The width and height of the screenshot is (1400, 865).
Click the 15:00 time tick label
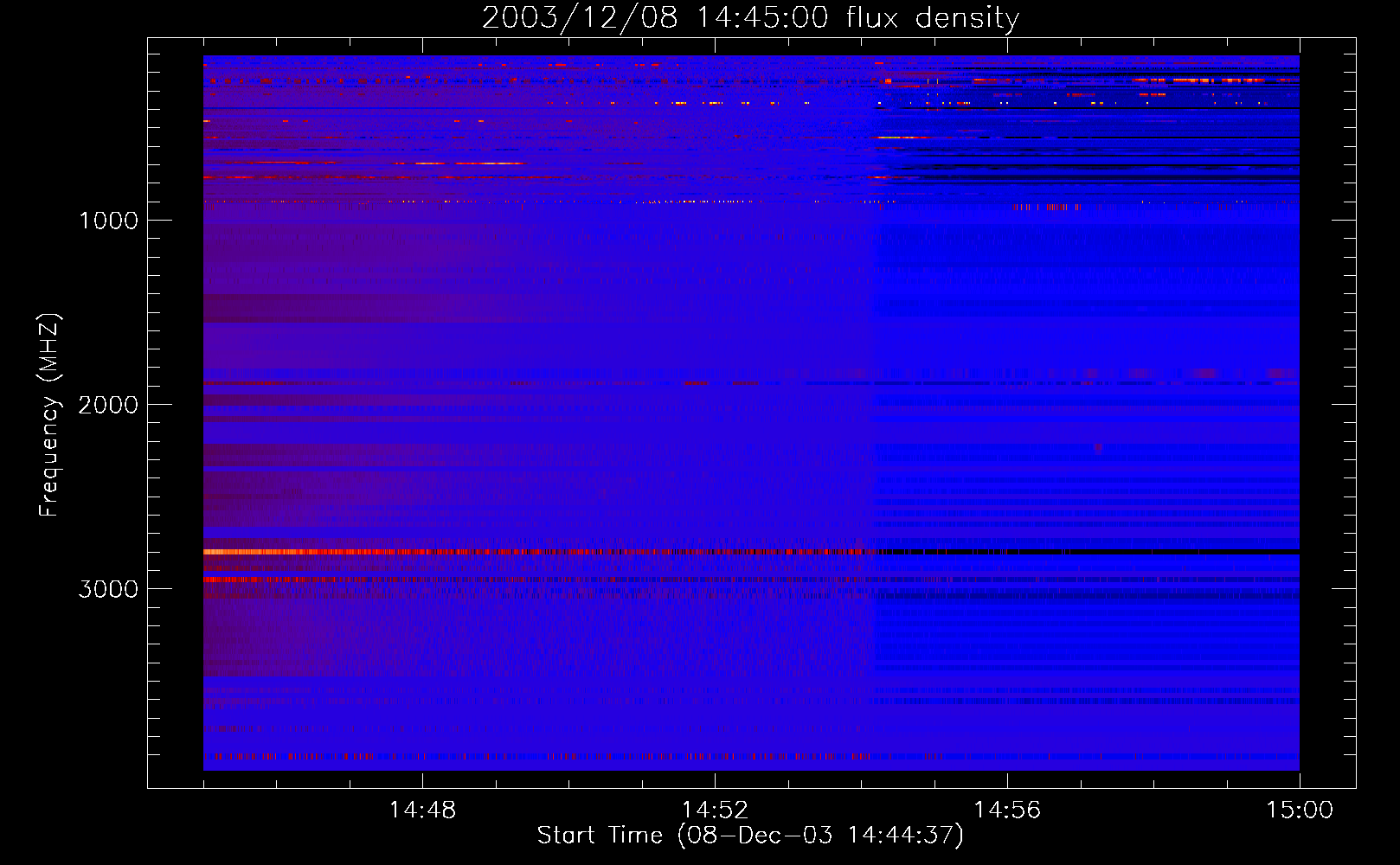pyautogui.click(x=1300, y=811)
